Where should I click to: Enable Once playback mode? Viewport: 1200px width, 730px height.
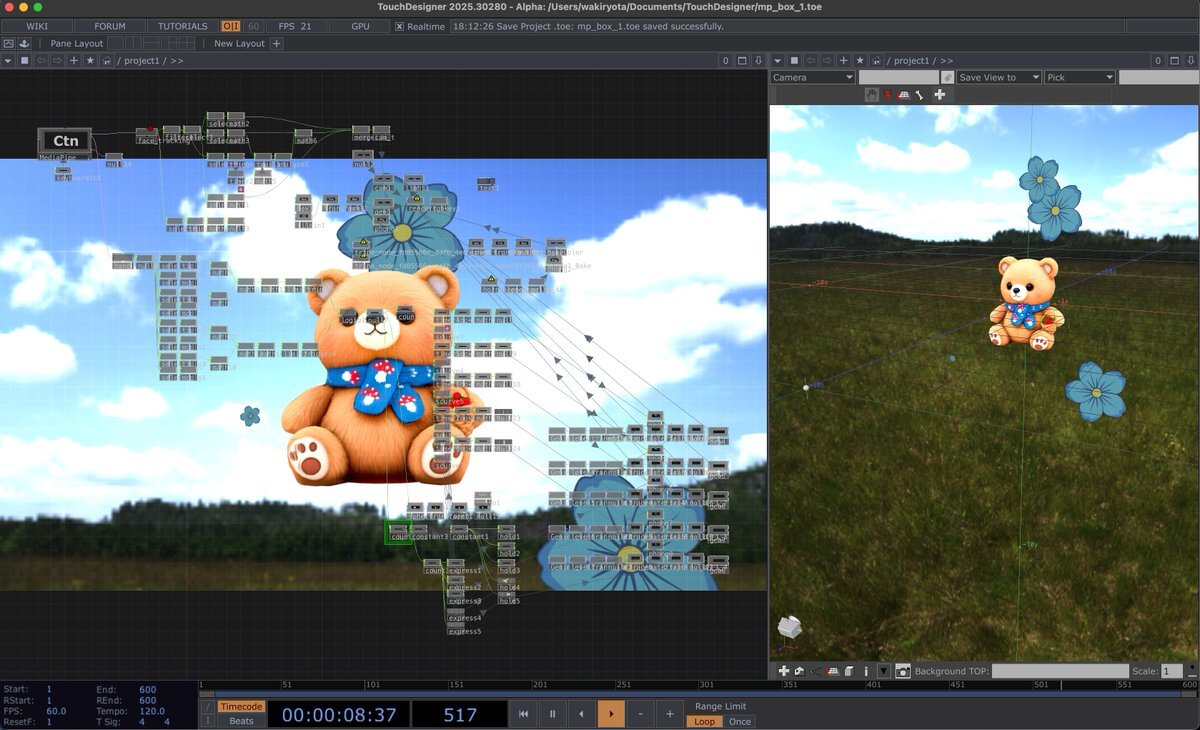740,721
